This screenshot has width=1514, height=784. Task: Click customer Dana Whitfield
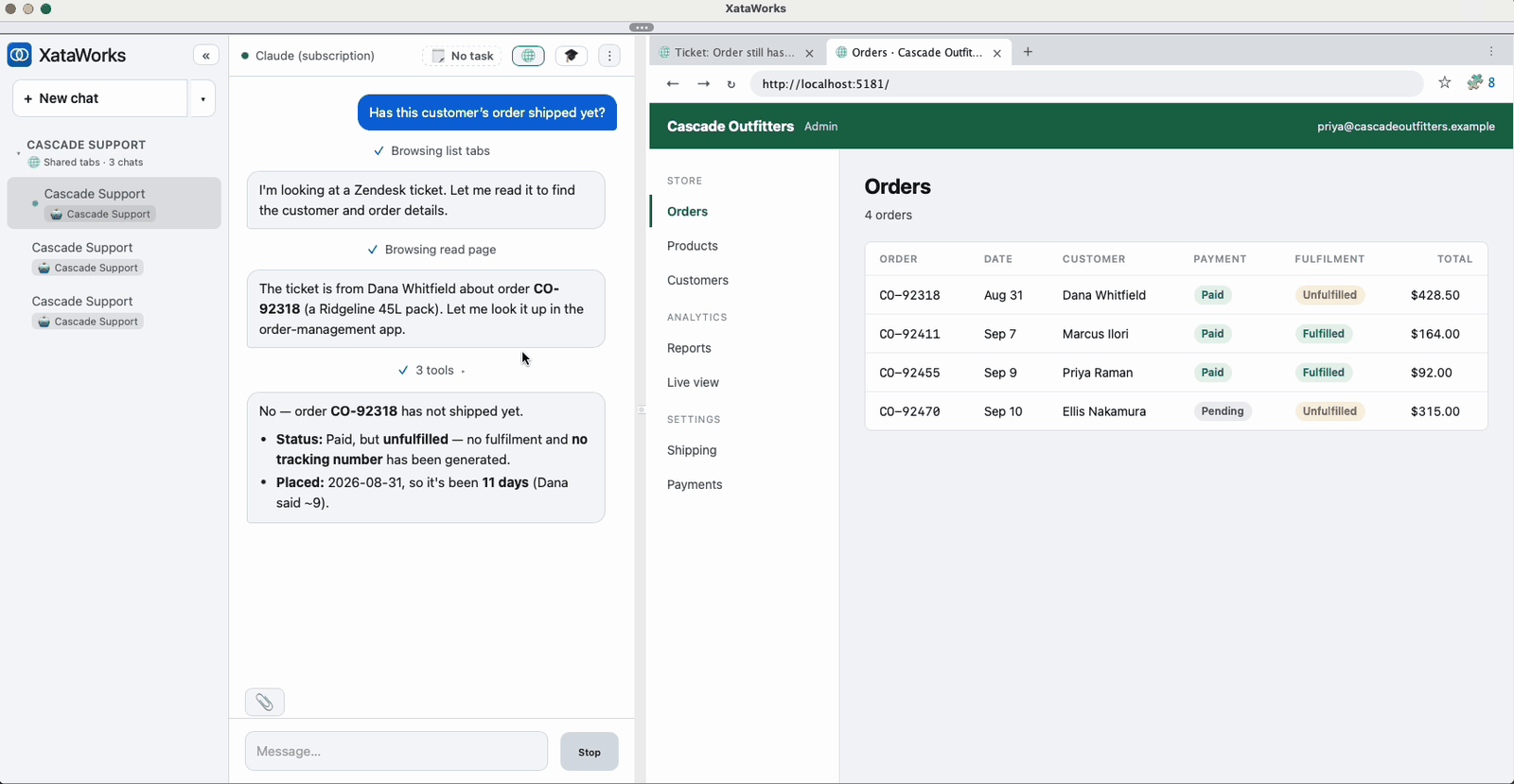(x=1103, y=295)
